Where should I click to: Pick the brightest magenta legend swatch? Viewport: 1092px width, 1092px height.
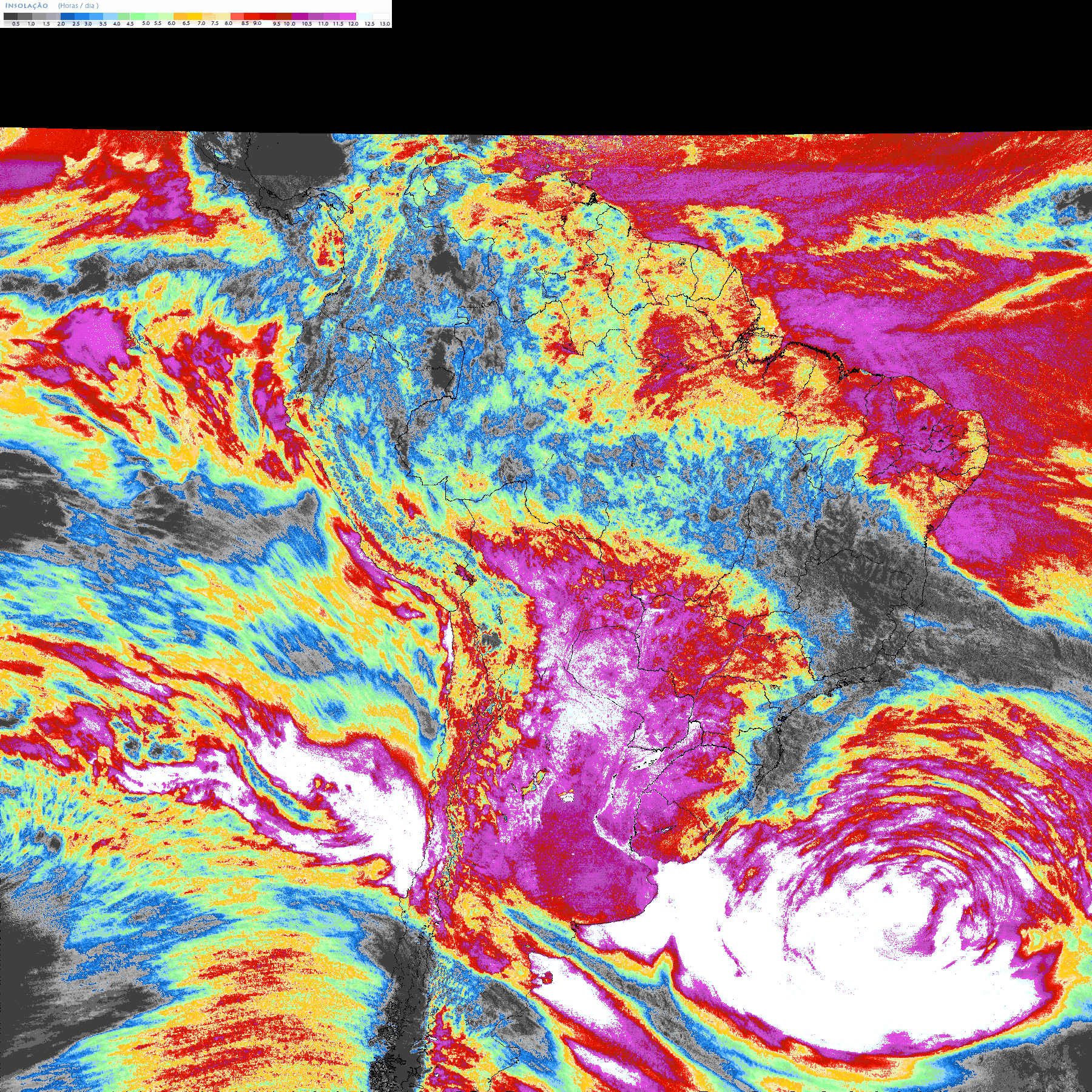348,16
